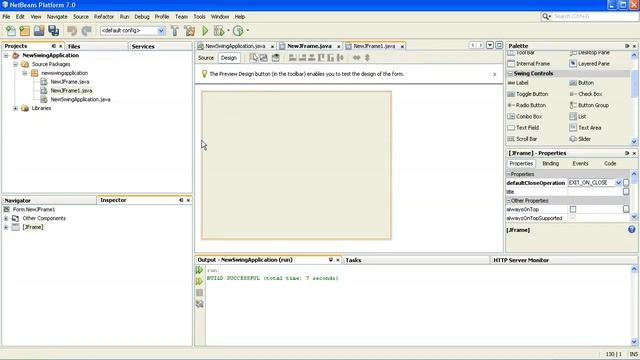640x360 pixels.
Task: Pick the Check Box component in the Palette
Action: pyautogui.click(x=586, y=94)
